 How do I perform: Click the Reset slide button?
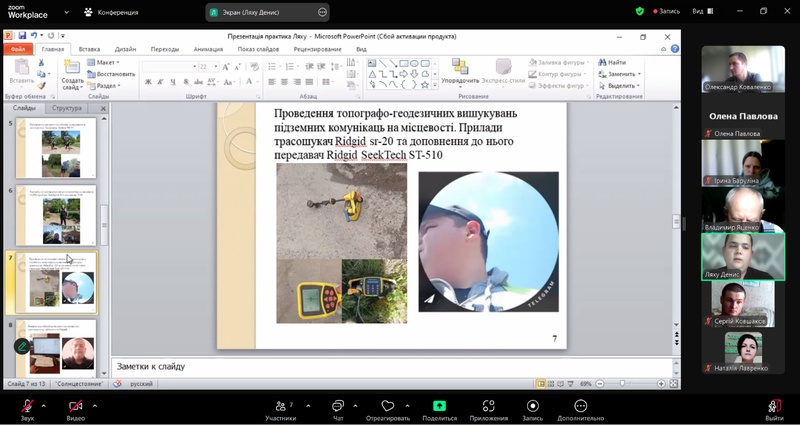111,74
